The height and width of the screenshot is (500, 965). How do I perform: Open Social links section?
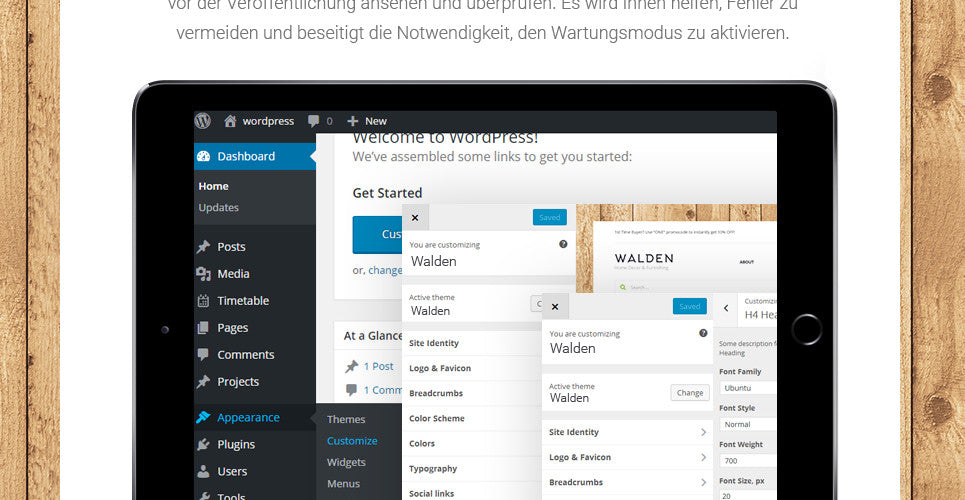coord(472,493)
